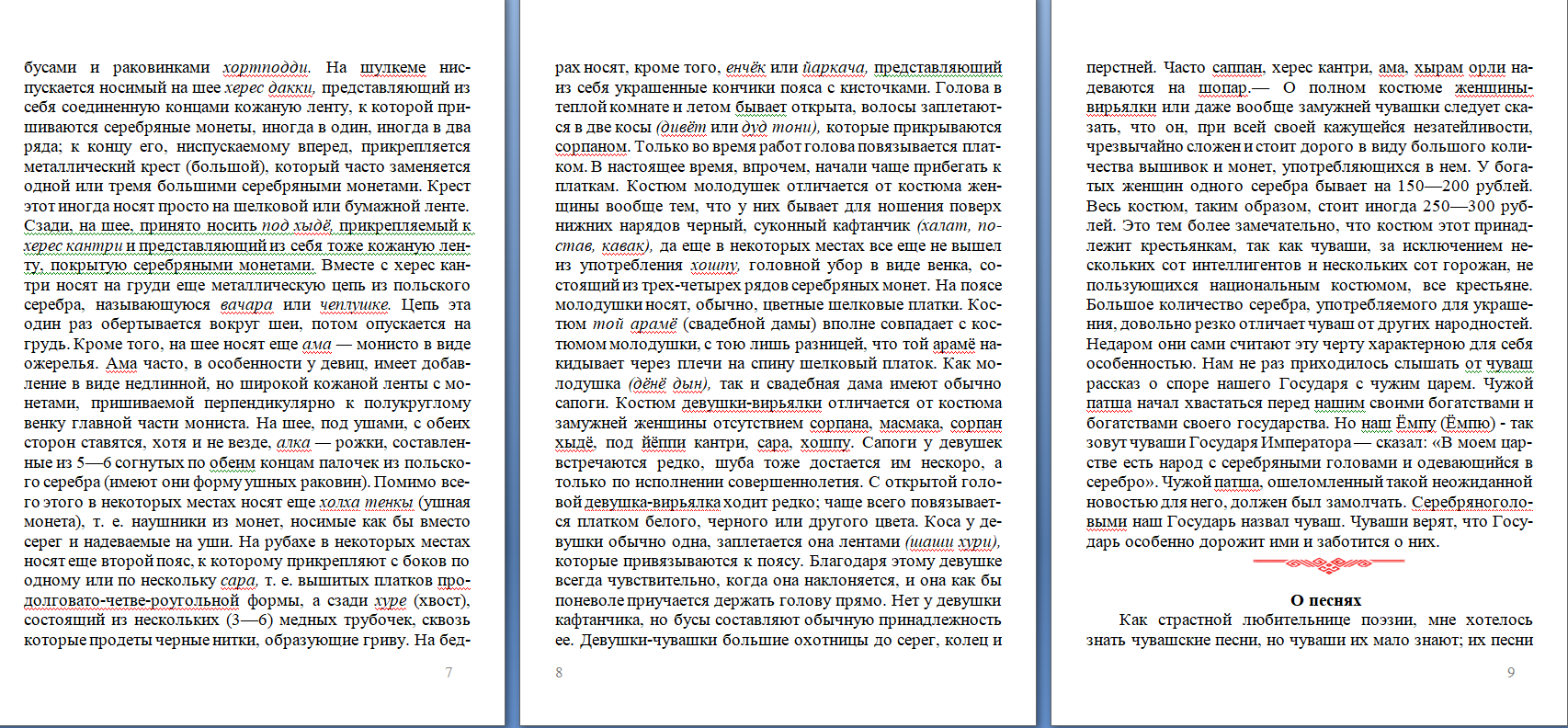This screenshot has height=728, width=1568.
Task: Click the italic phrase "дуд тони"
Action: (781, 127)
